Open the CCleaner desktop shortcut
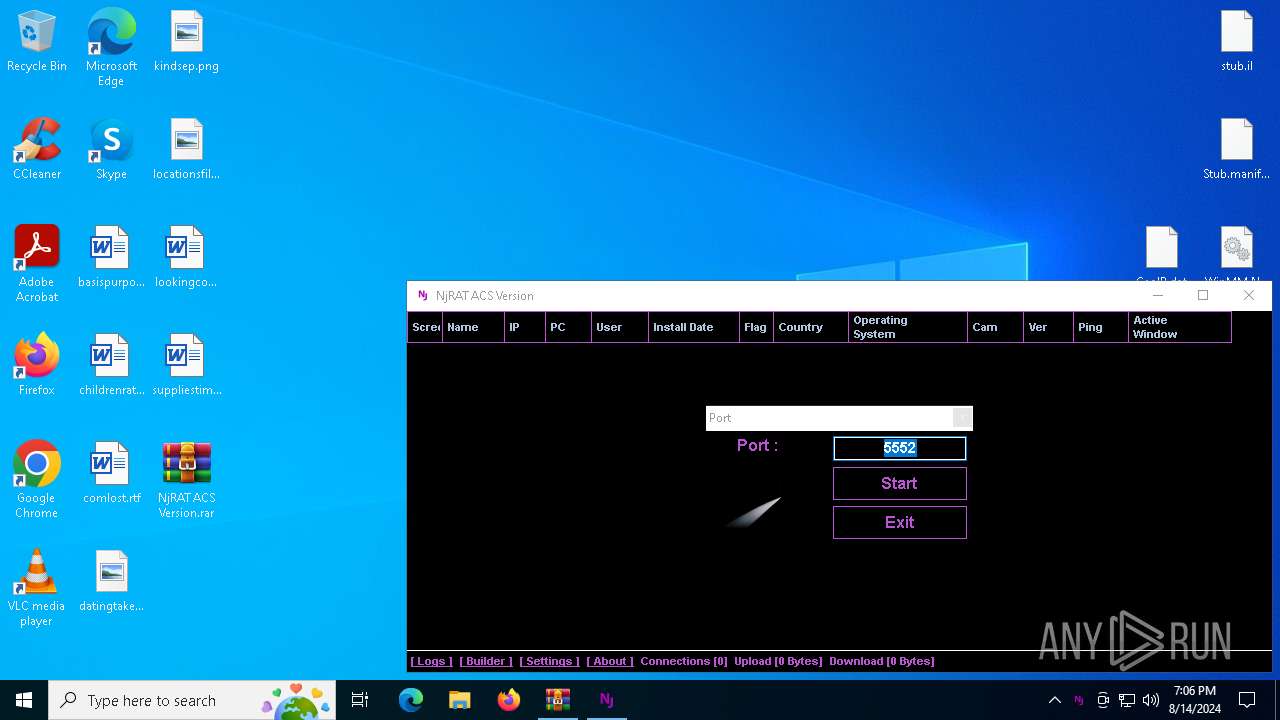 point(37,150)
